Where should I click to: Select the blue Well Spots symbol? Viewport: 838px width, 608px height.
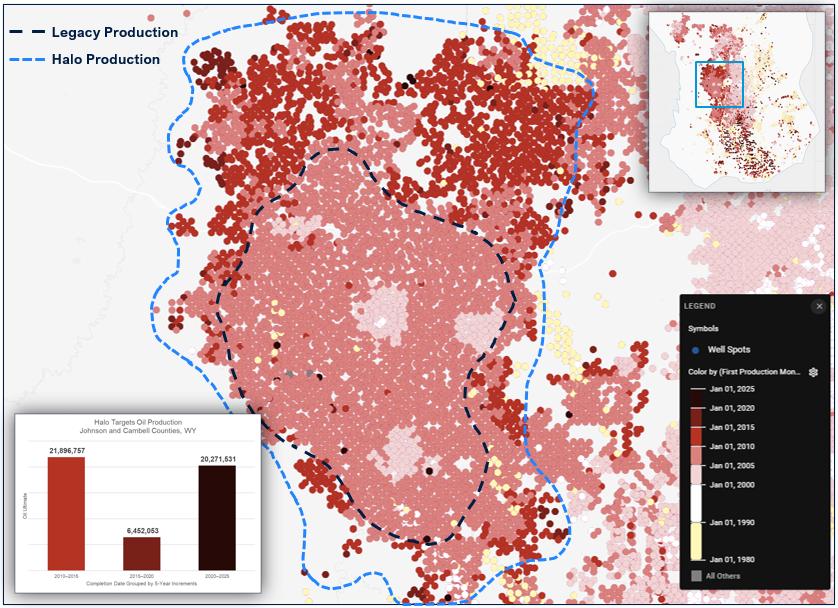(x=695, y=350)
